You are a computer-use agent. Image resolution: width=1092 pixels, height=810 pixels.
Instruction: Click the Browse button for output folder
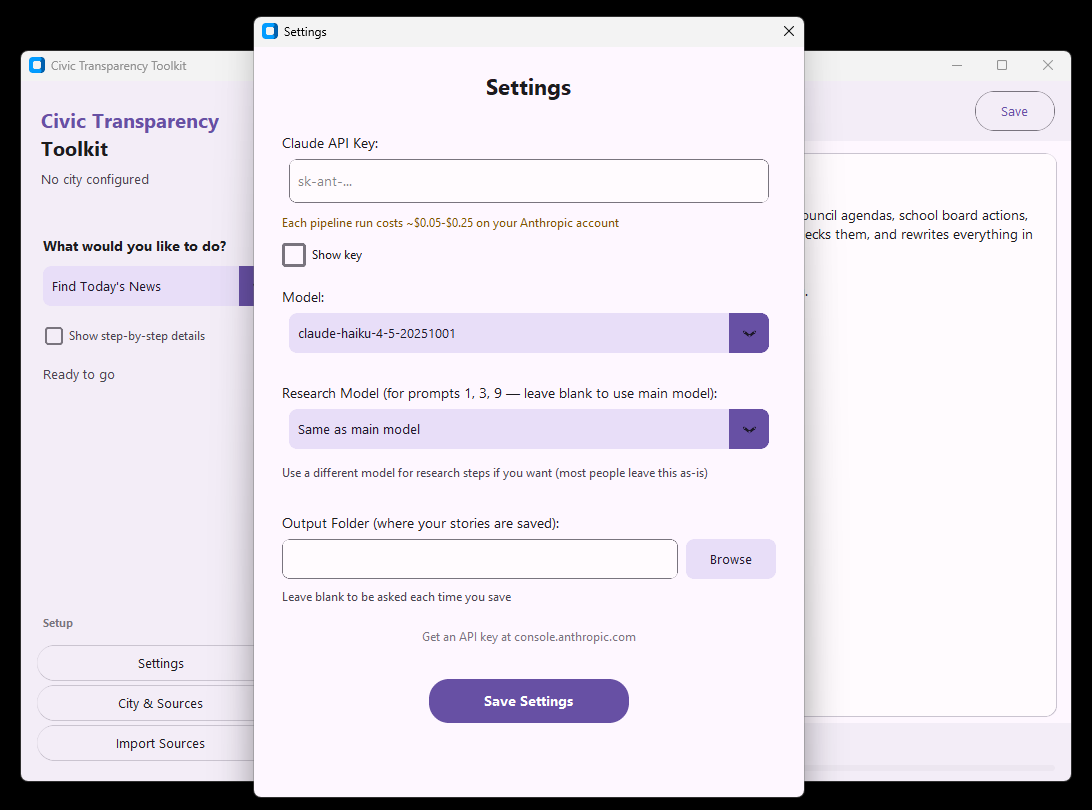730,558
